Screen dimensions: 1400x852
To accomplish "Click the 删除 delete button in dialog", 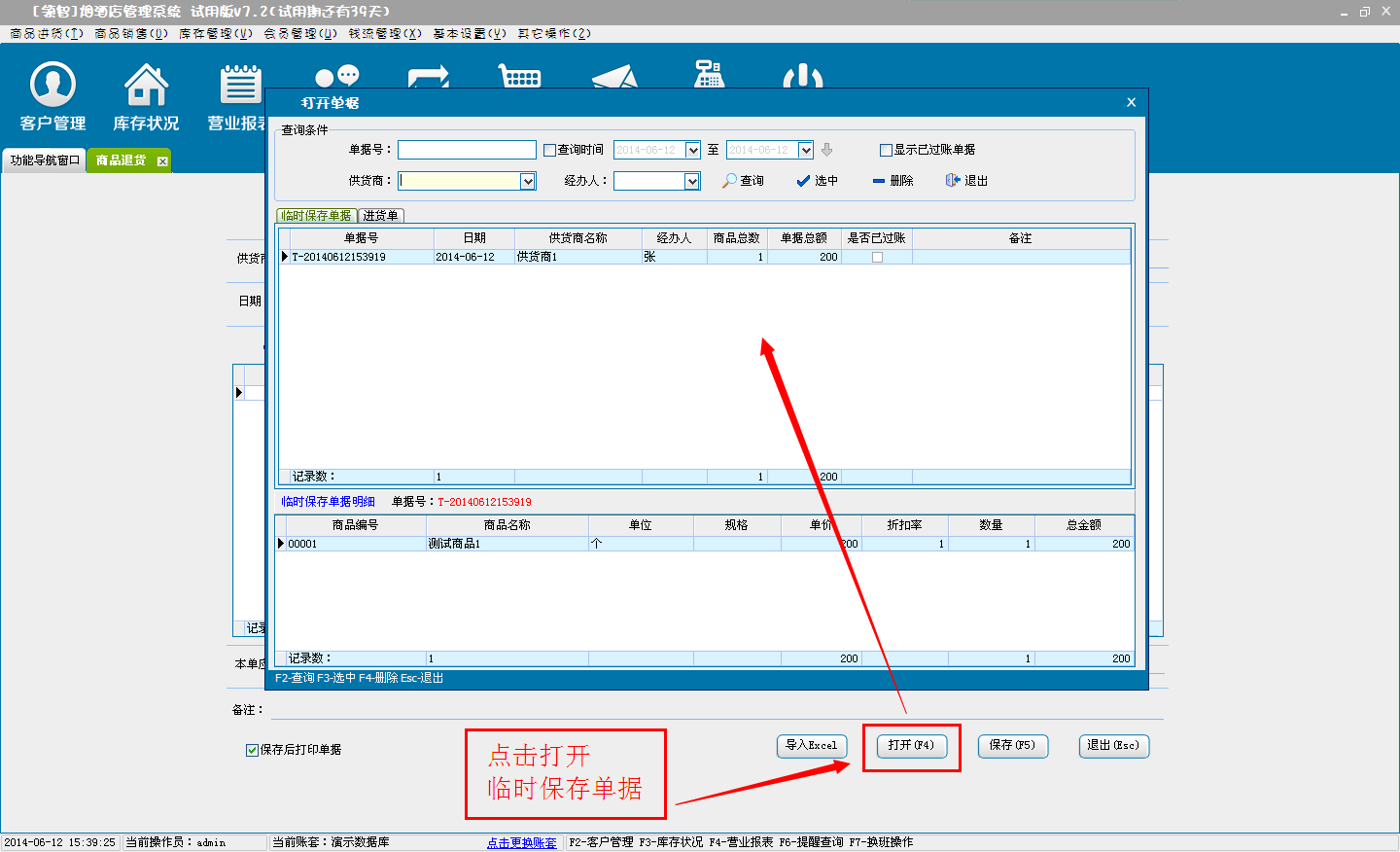I will (x=892, y=181).
